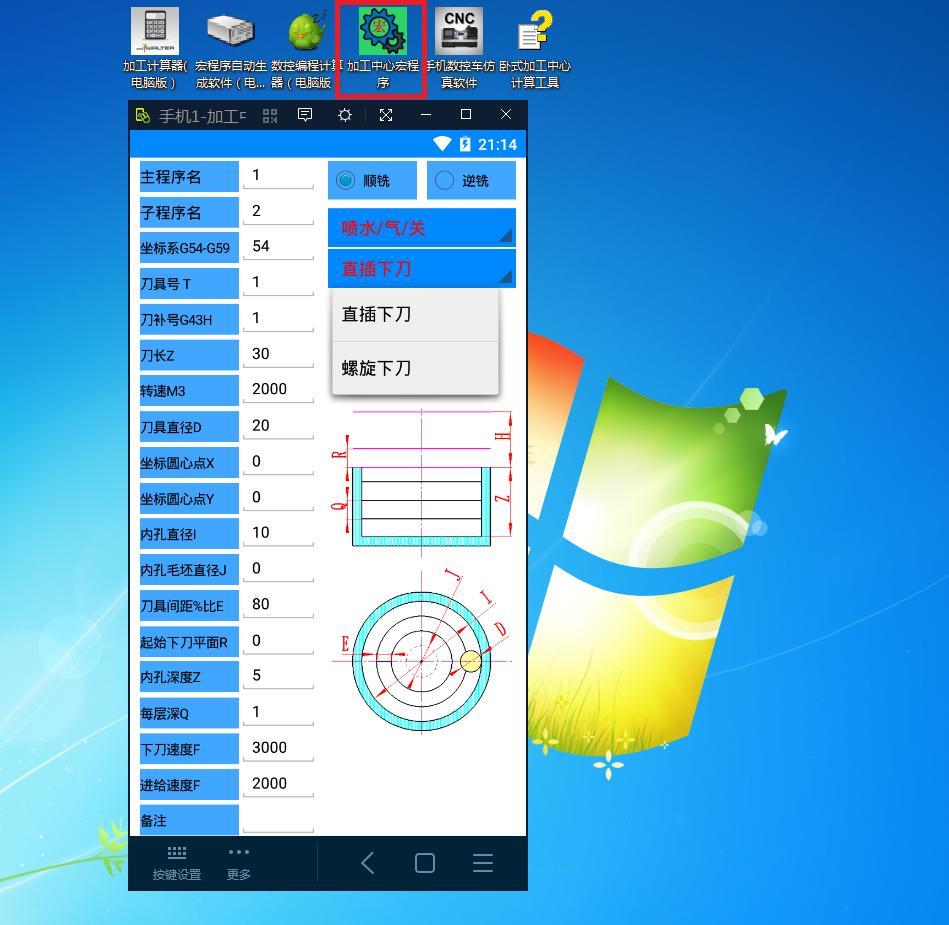Click the 内孔深度Z value field
This screenshot has height=925, width=949.
click(x=278, y=676)
